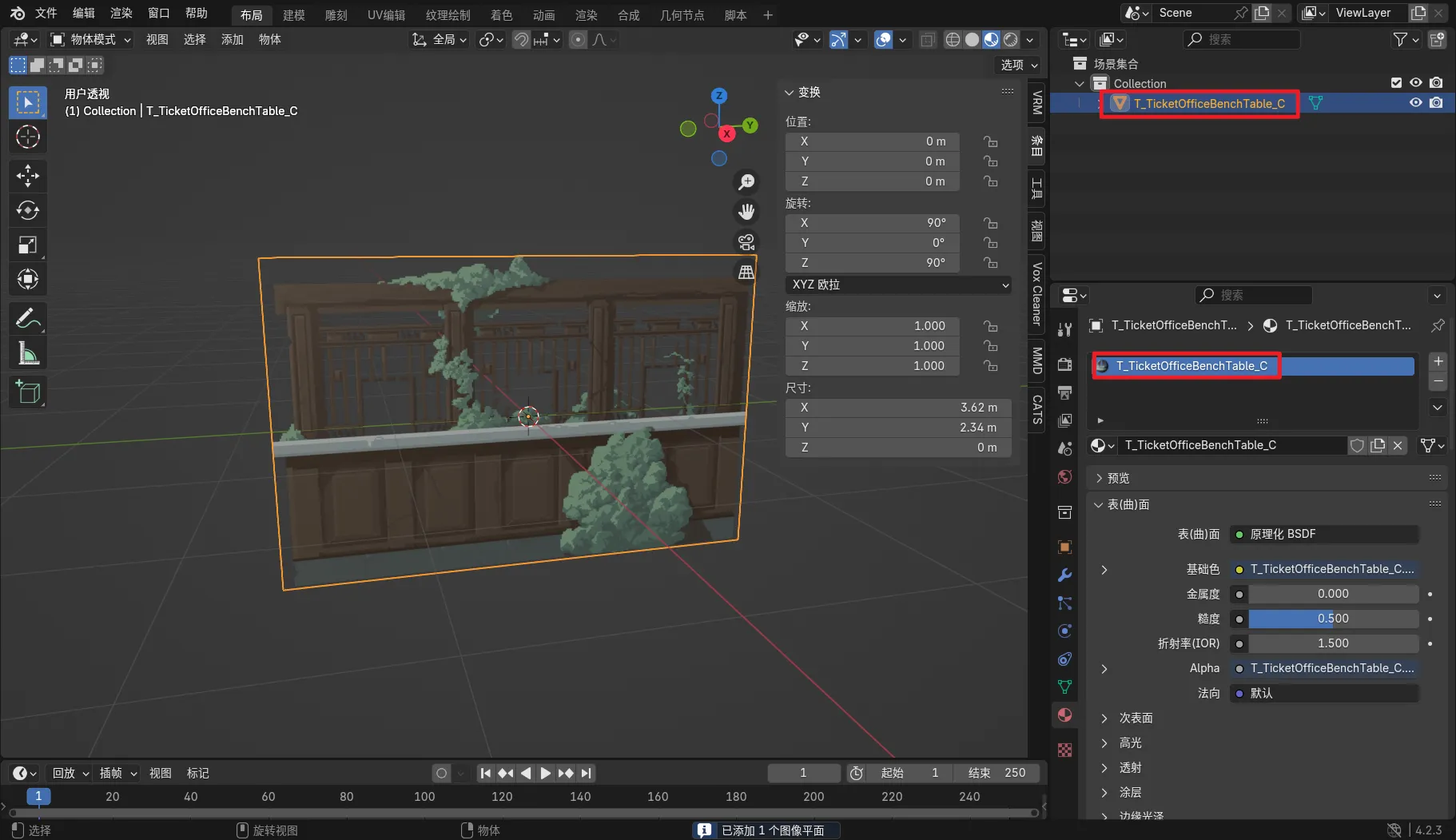Image resolution: width=1456 pixels, height=840 pixels.
Task: Open the 文件 menu
Action: tap(46, 14)
